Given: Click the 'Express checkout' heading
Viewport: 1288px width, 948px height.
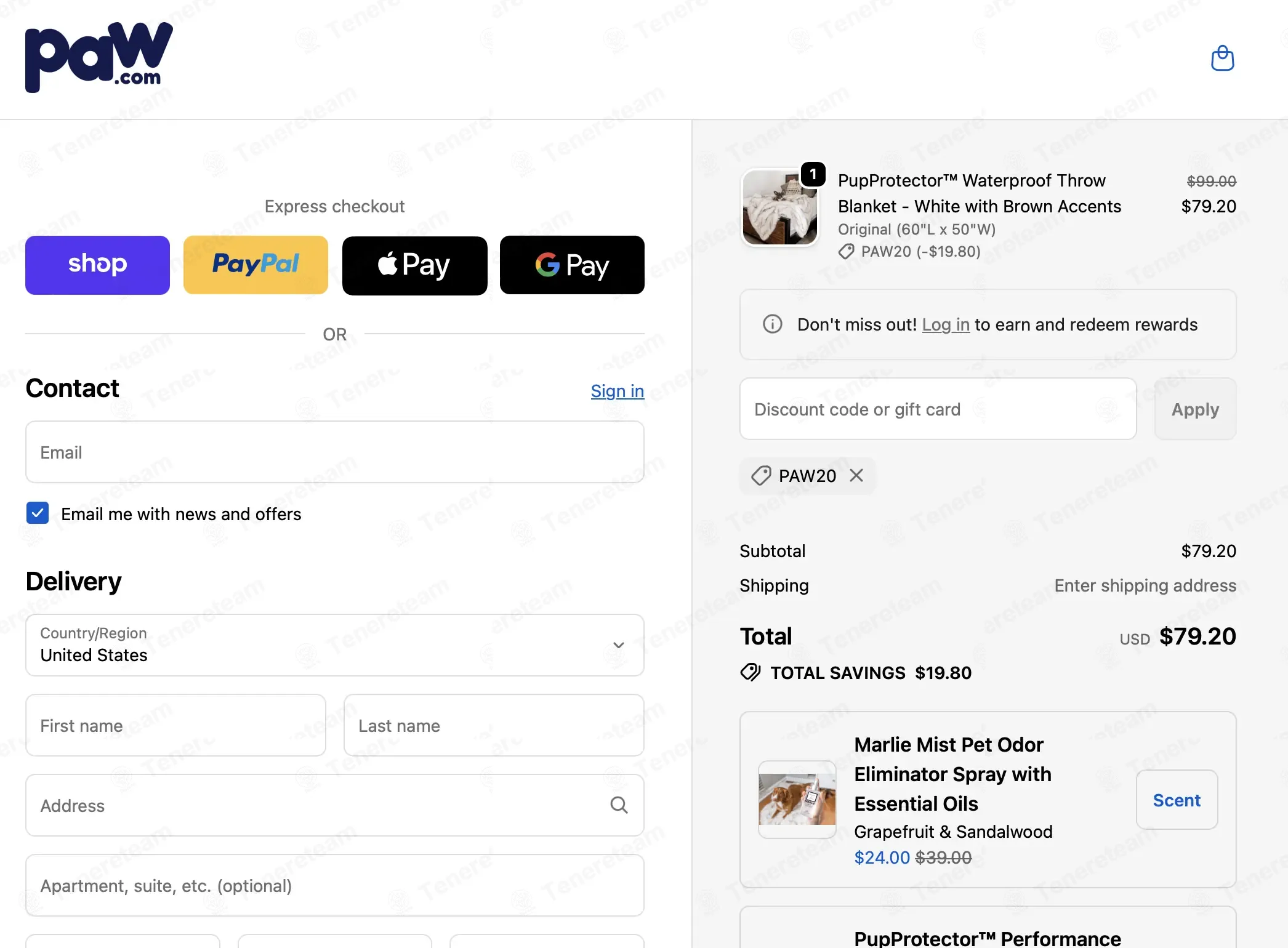Looking at the screenshot, I should click(x=335, y=206).
